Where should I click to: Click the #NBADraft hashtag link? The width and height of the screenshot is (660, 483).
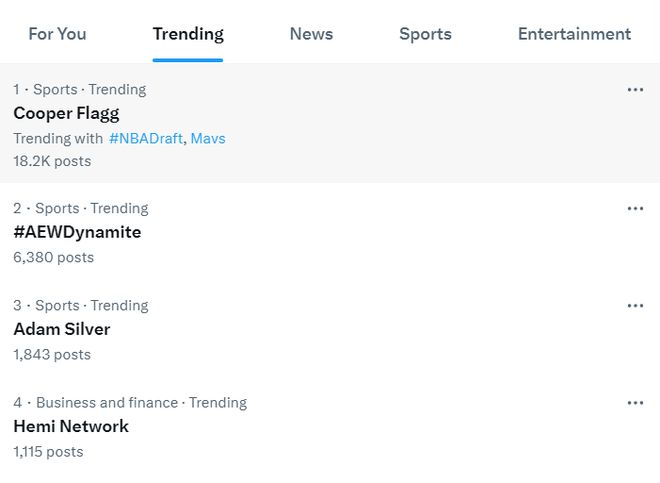[x=145, y=138]
